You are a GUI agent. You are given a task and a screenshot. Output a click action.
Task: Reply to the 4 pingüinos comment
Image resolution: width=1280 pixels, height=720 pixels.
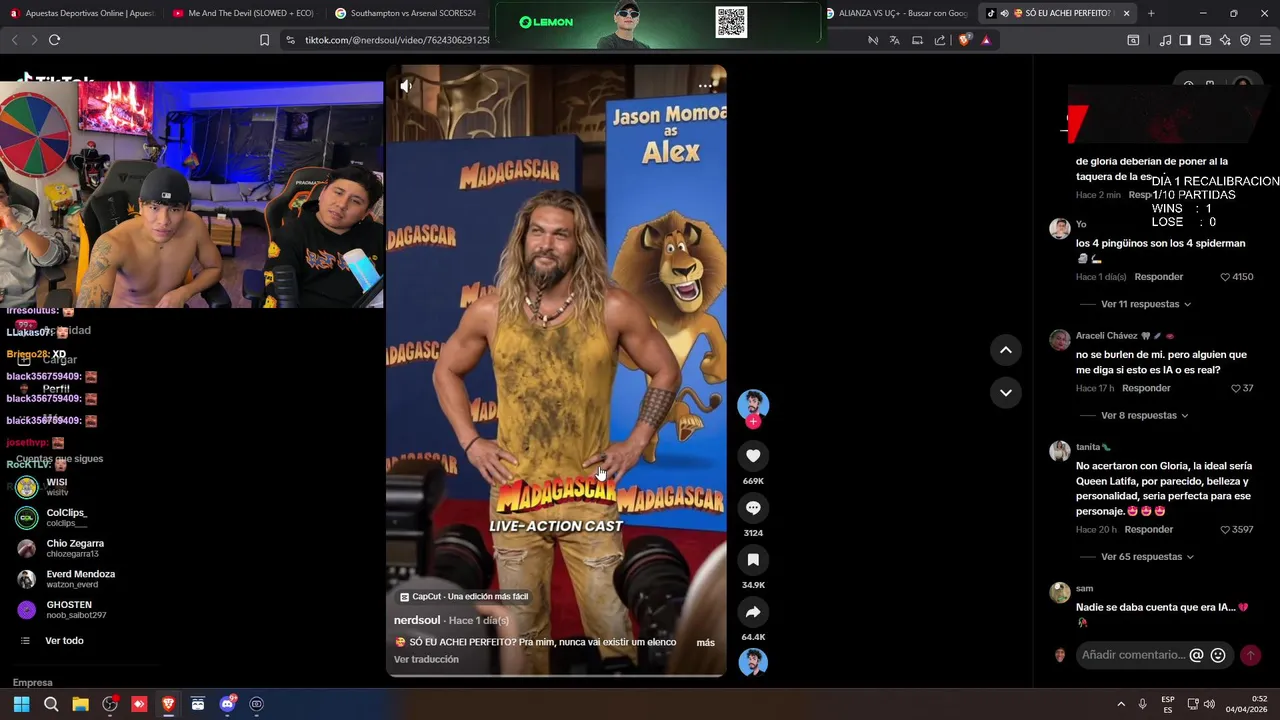tap(1158, 277)
